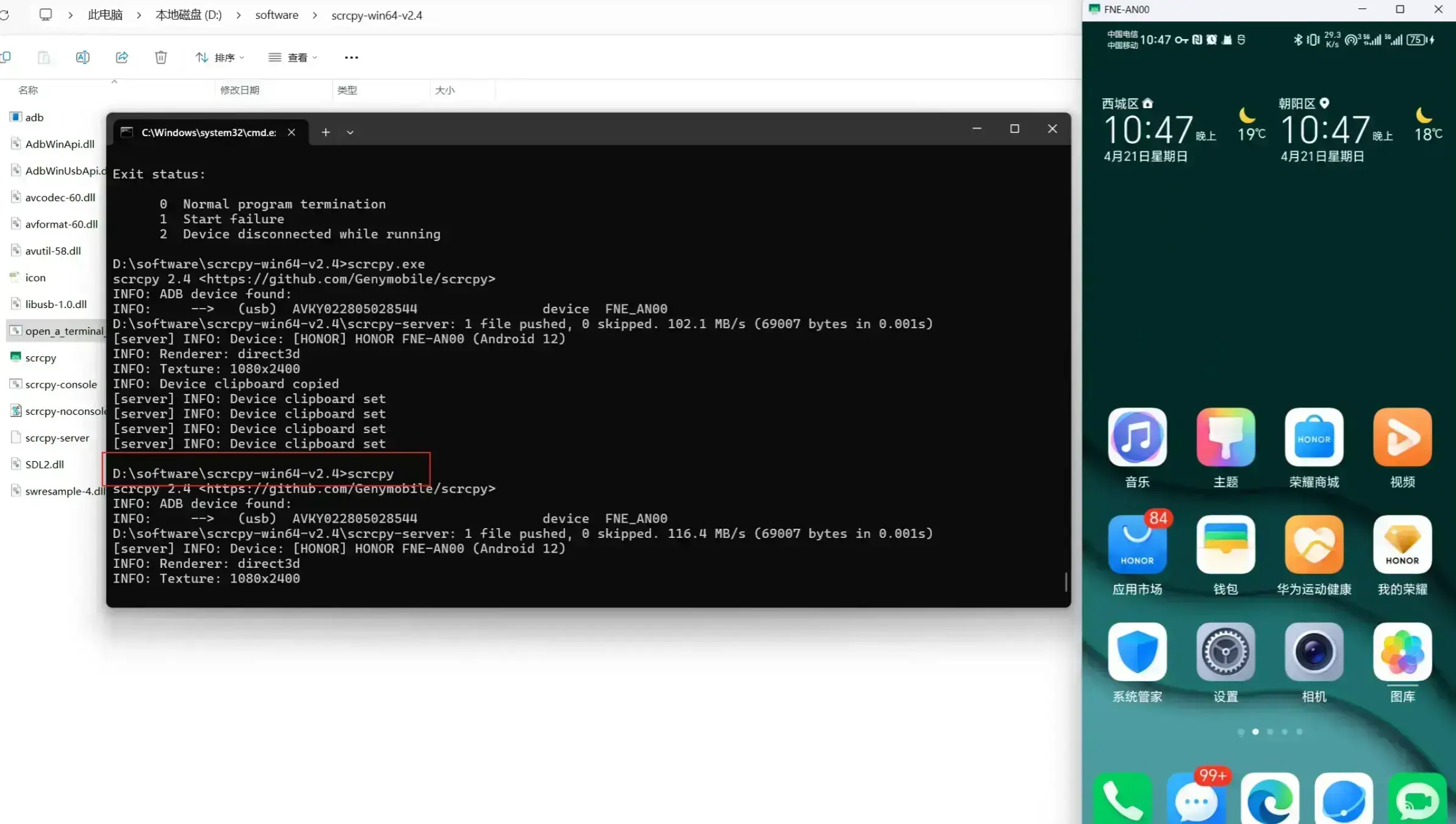
Task: Select the scrcpy-server file
Action: [56, 438]
